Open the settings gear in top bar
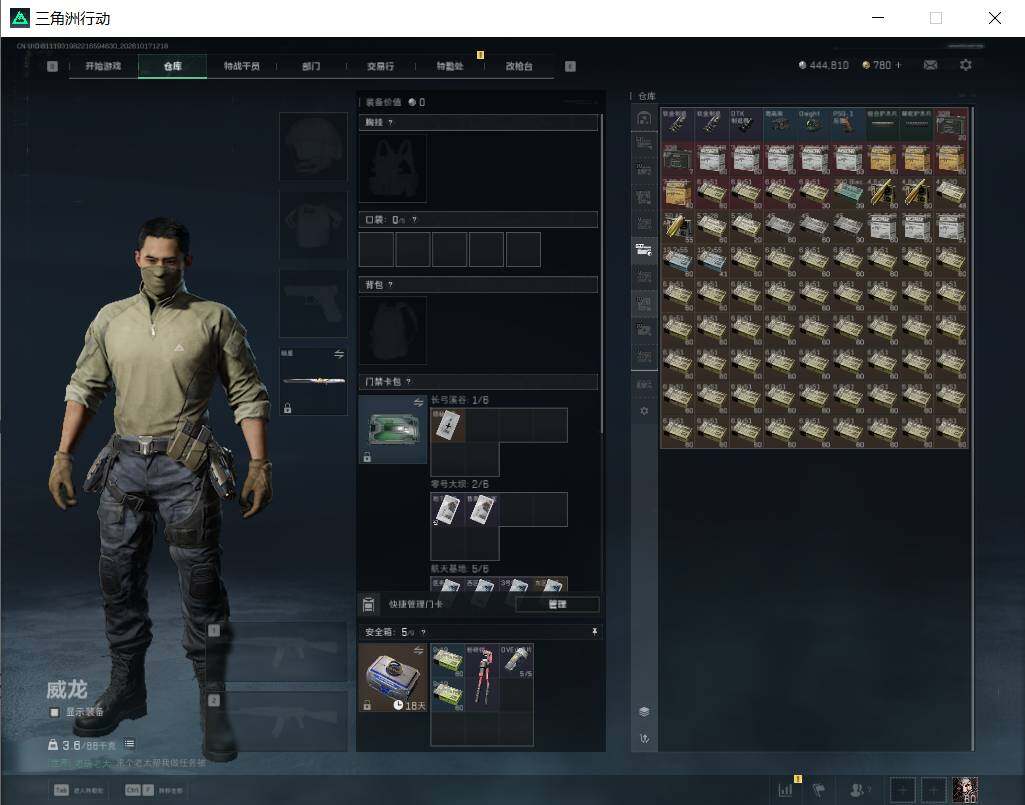The height and width of the screenshot is (805, 1025). (966, 65)
